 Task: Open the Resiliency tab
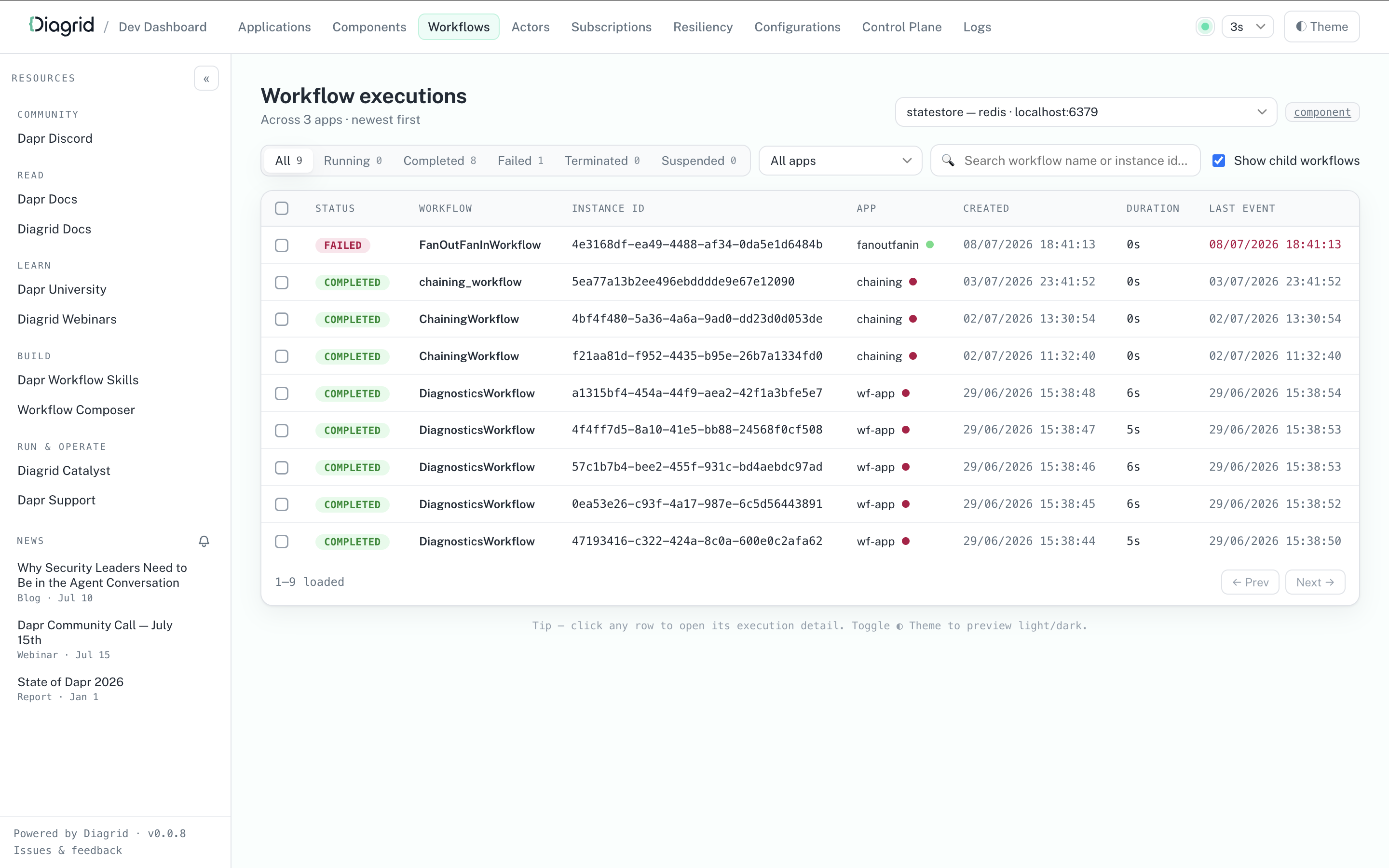coord(703,27)
